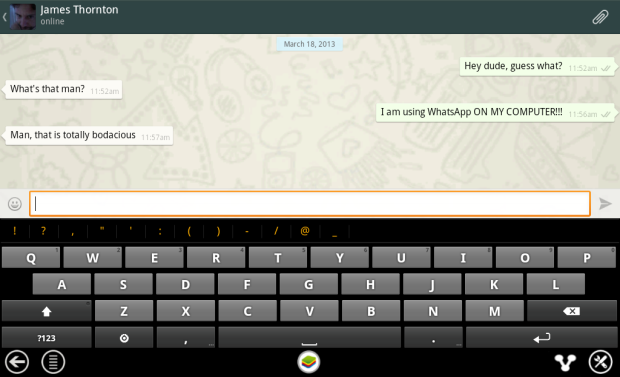Click the message text input field
The image size is (620, 377).
(x=310, y=204)
